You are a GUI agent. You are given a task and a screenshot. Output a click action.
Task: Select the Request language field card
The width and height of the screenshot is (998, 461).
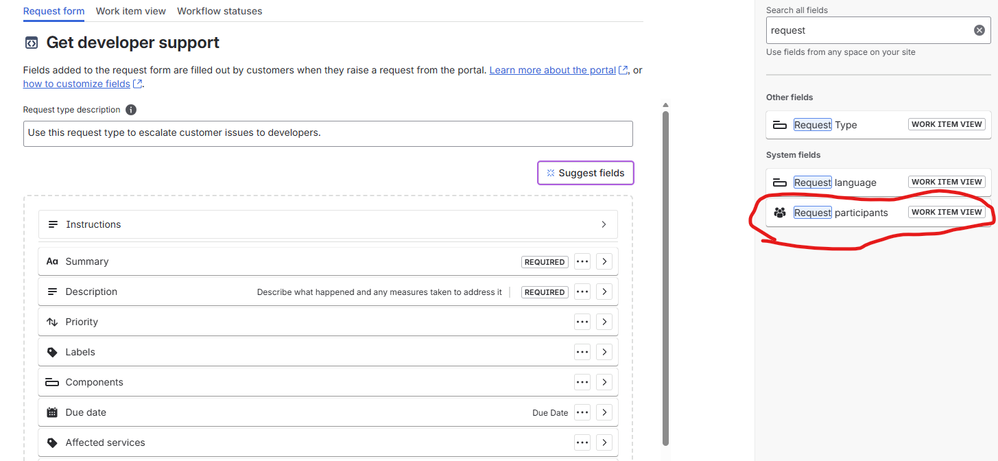(878, 183)
